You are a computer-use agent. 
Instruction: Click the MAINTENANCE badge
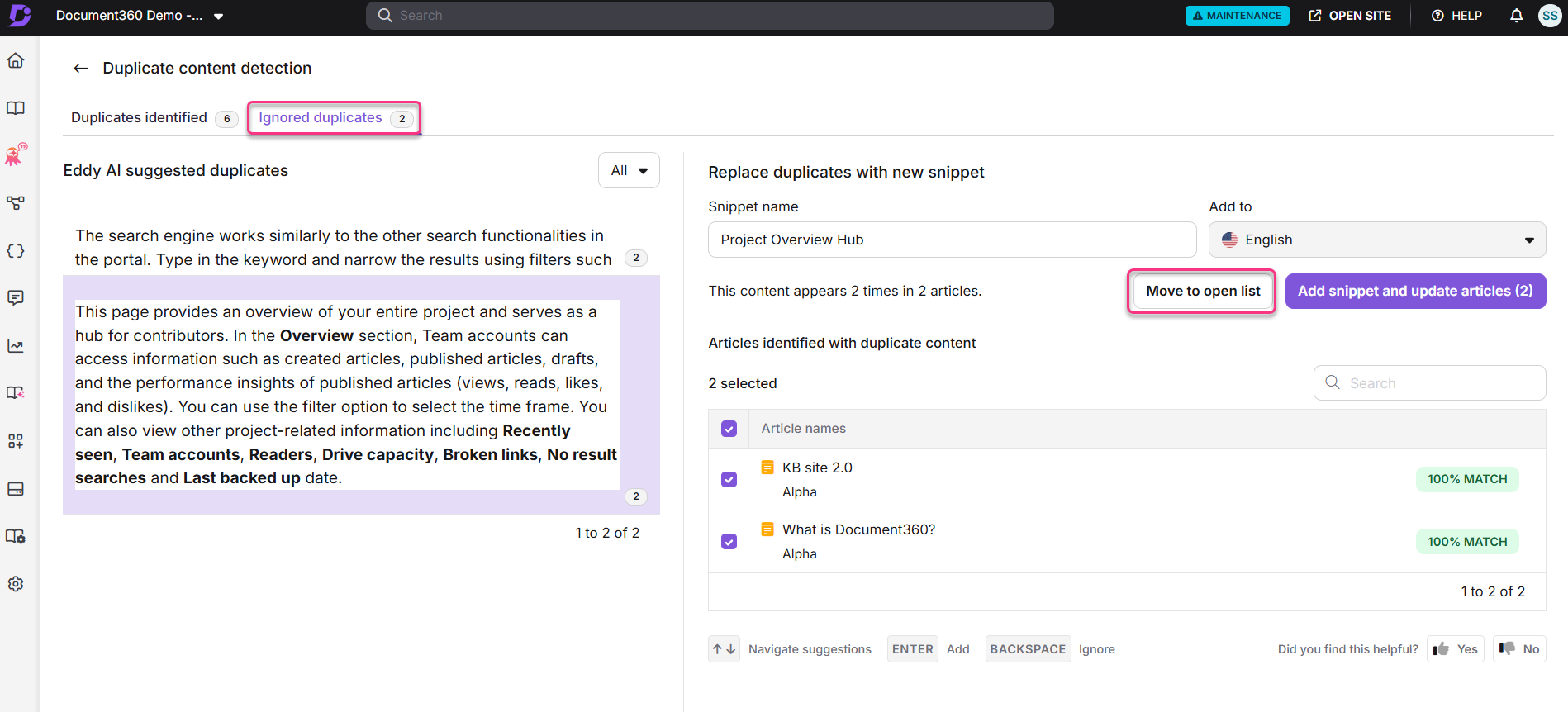[x=1237, y=16]
